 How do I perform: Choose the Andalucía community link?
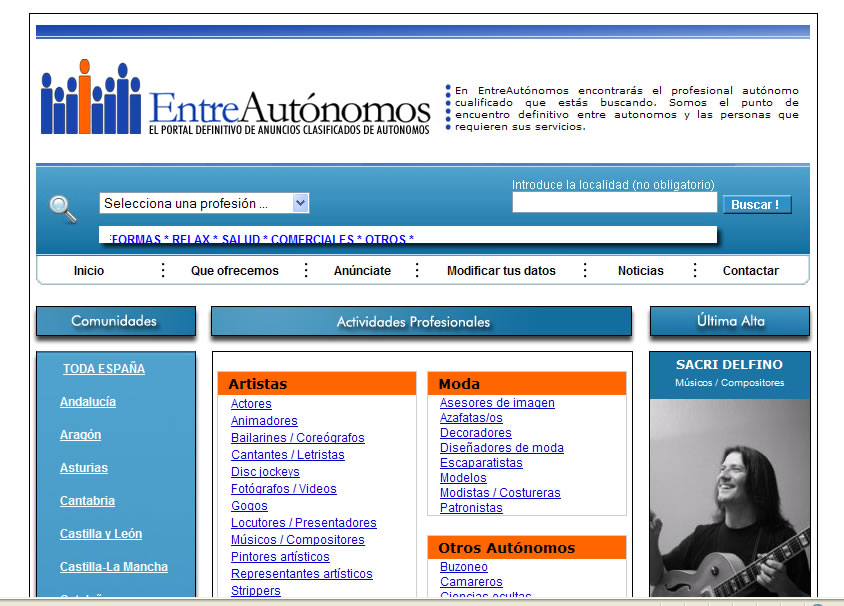click(88, 402)
